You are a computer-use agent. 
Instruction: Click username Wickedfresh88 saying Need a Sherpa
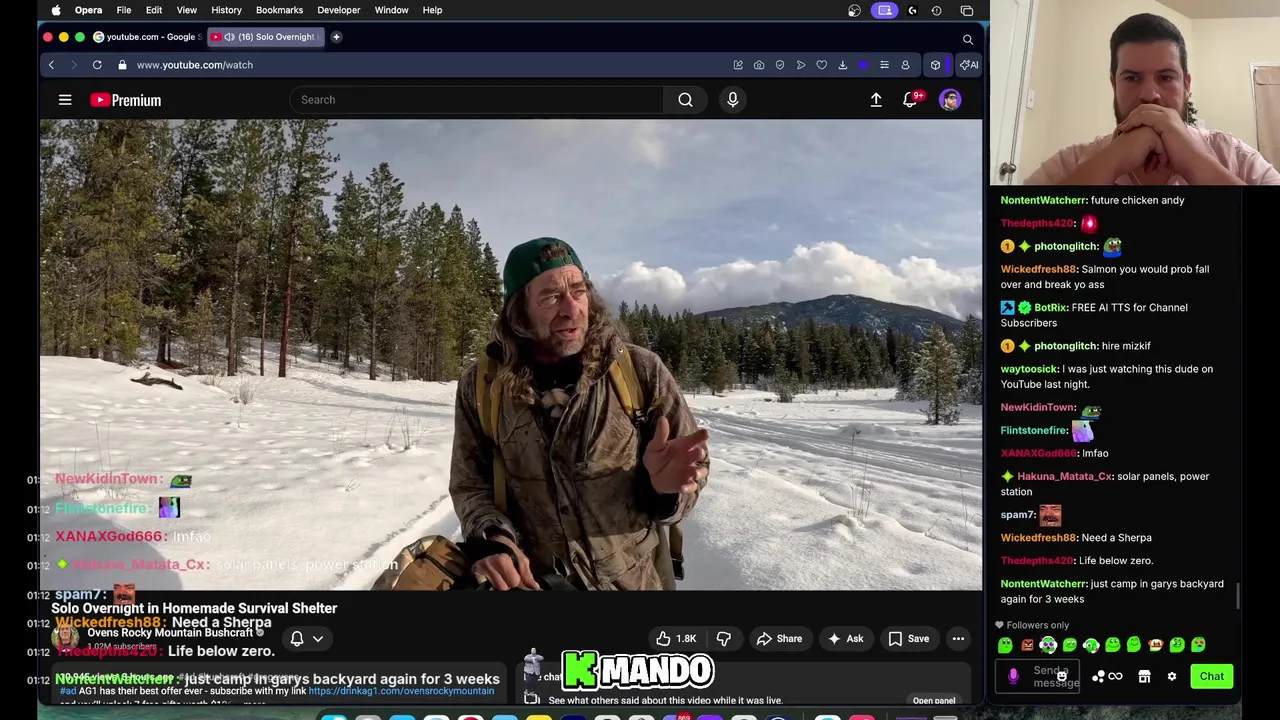(x=1039, y=538)
